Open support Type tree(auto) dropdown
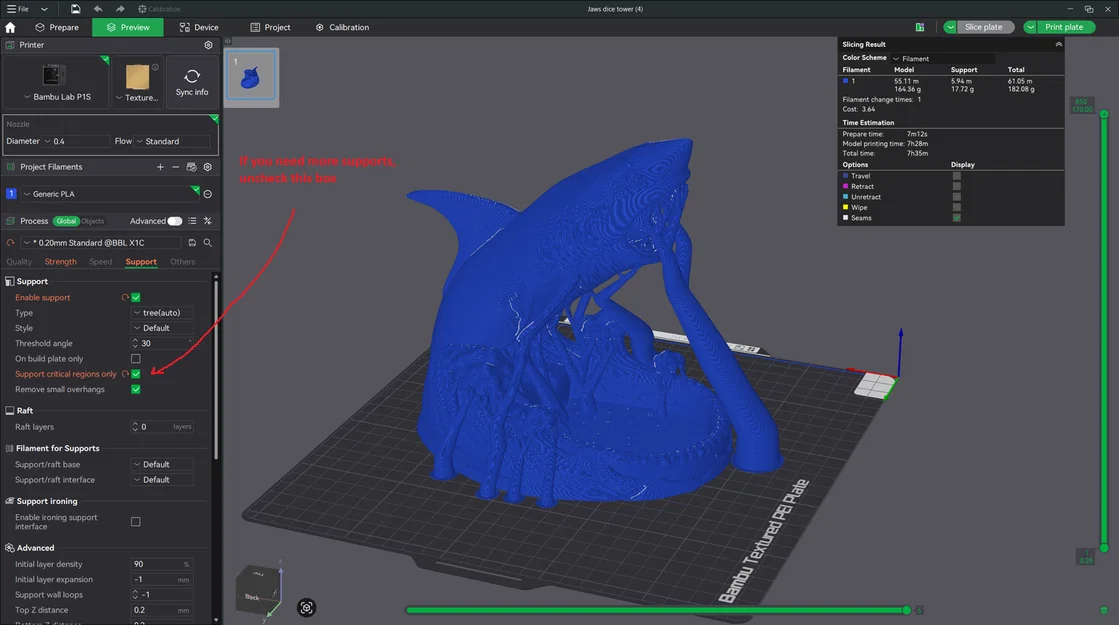The image size is (1119, 625). [162, 312]
